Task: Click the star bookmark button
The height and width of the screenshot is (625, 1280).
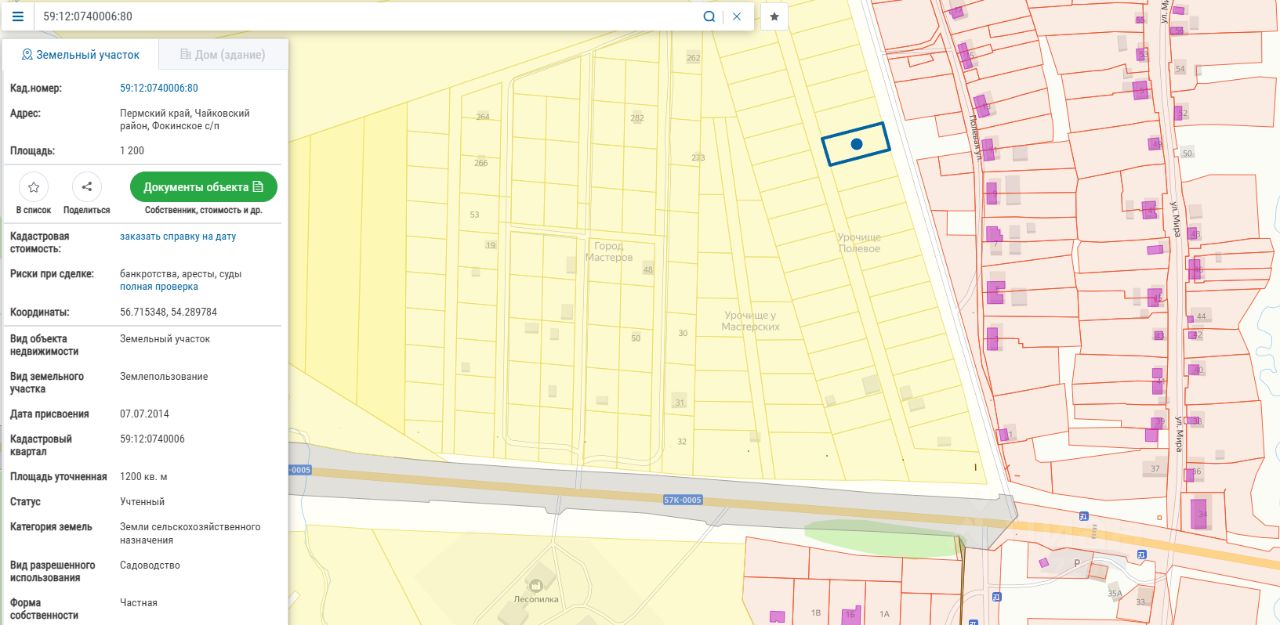Action: click(x=774, y=17)
